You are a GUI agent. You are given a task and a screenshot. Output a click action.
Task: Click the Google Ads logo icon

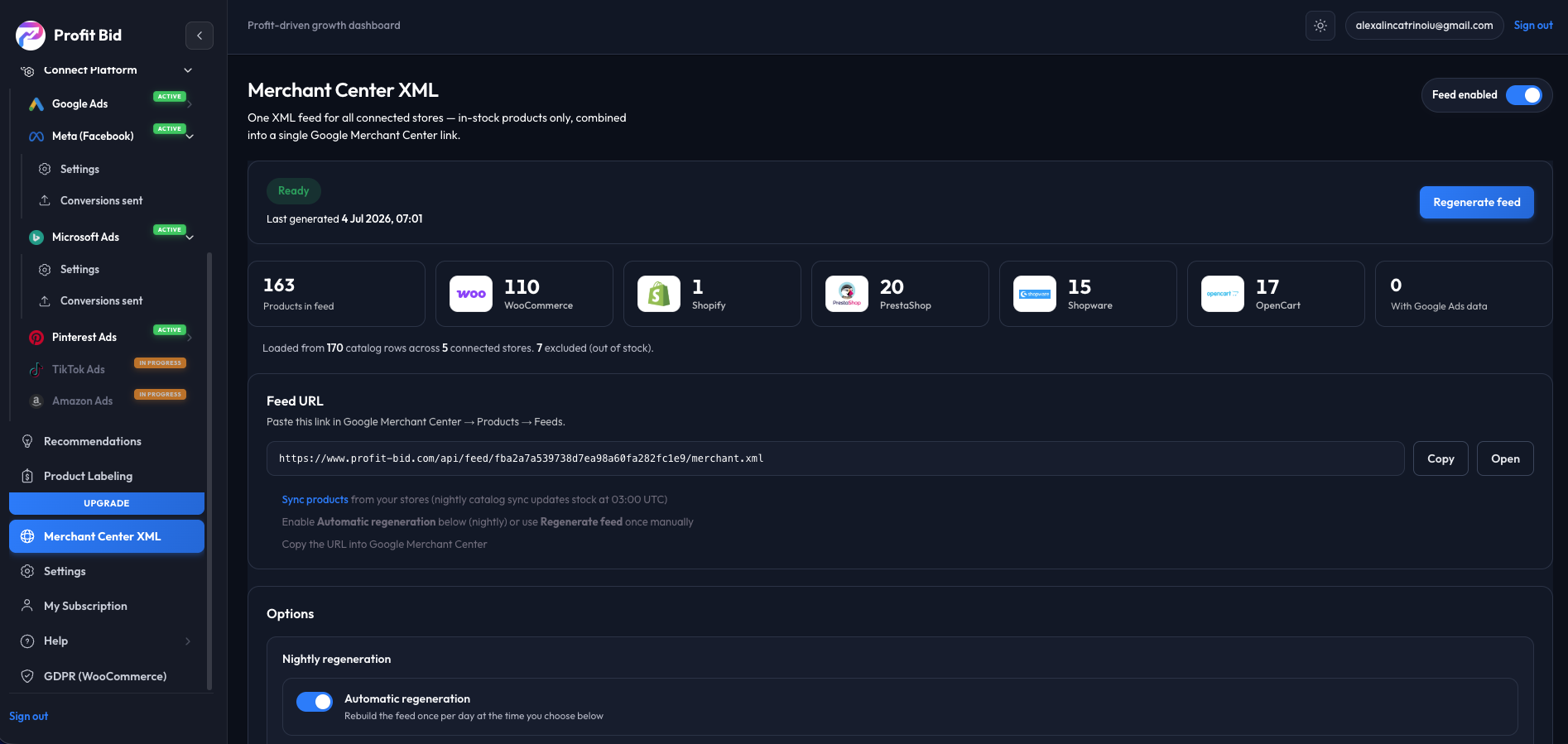(x=36, y=104)
